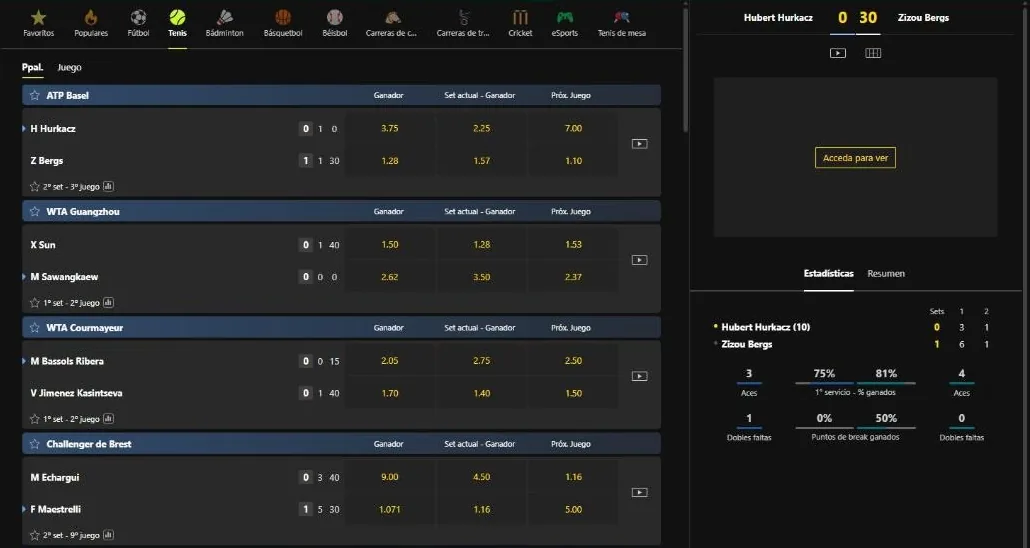The image size is (1030, 548).
Task: Bet on Maestrelli next game 5.00
Action: point(573,509)
